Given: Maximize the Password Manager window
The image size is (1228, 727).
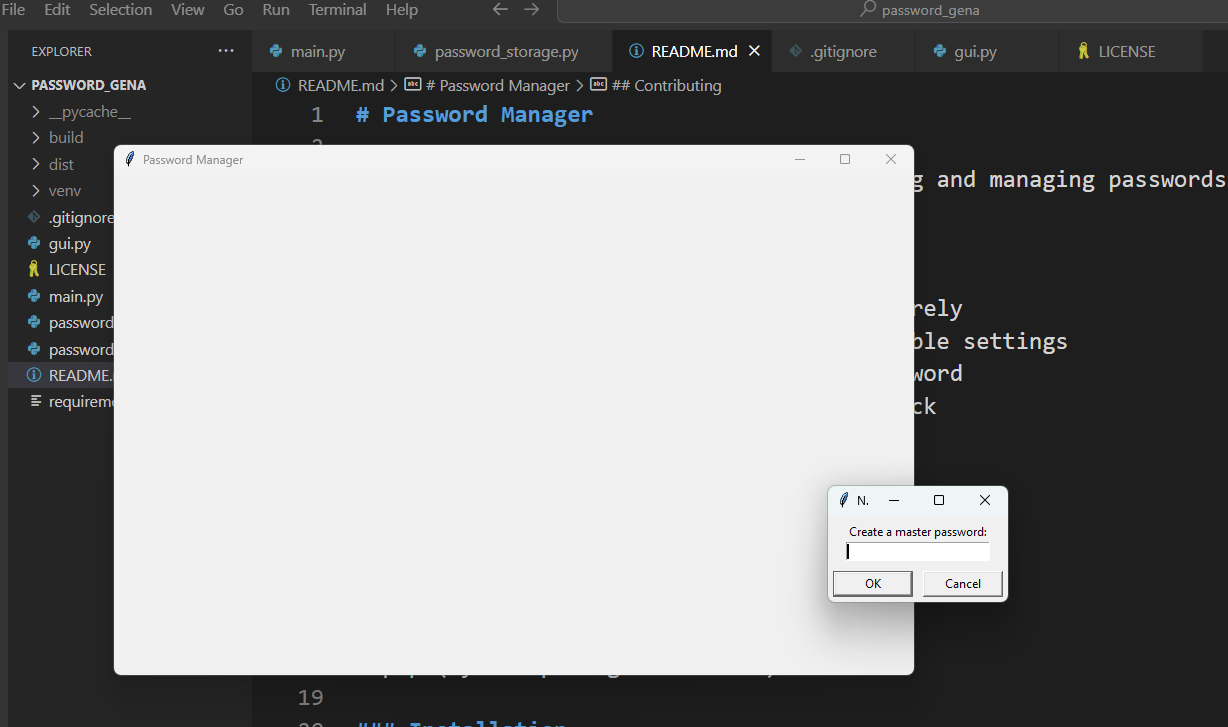Looking at the screenshot, I should [845, 160].
